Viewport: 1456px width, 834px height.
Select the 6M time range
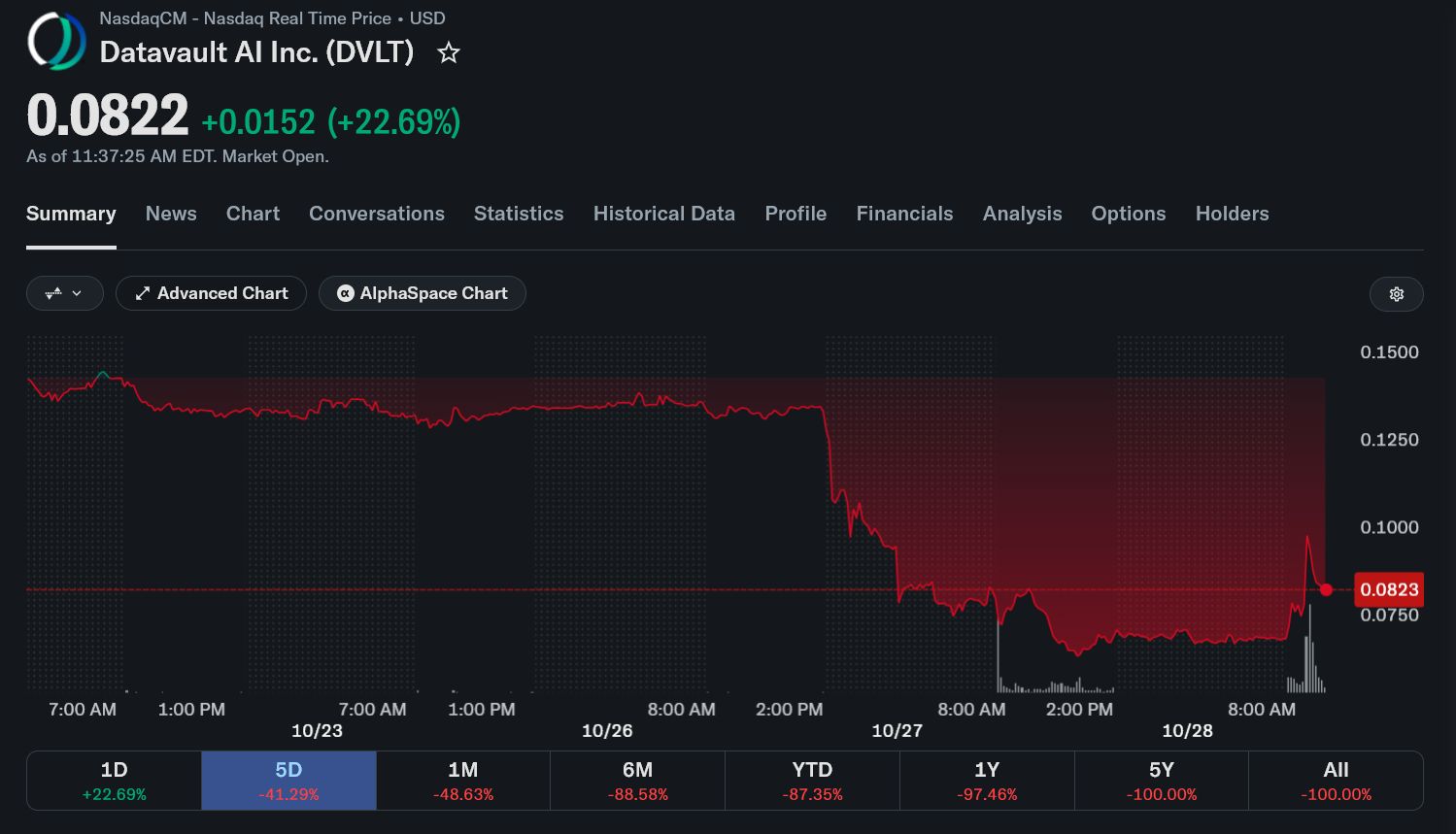coord(637,781)
